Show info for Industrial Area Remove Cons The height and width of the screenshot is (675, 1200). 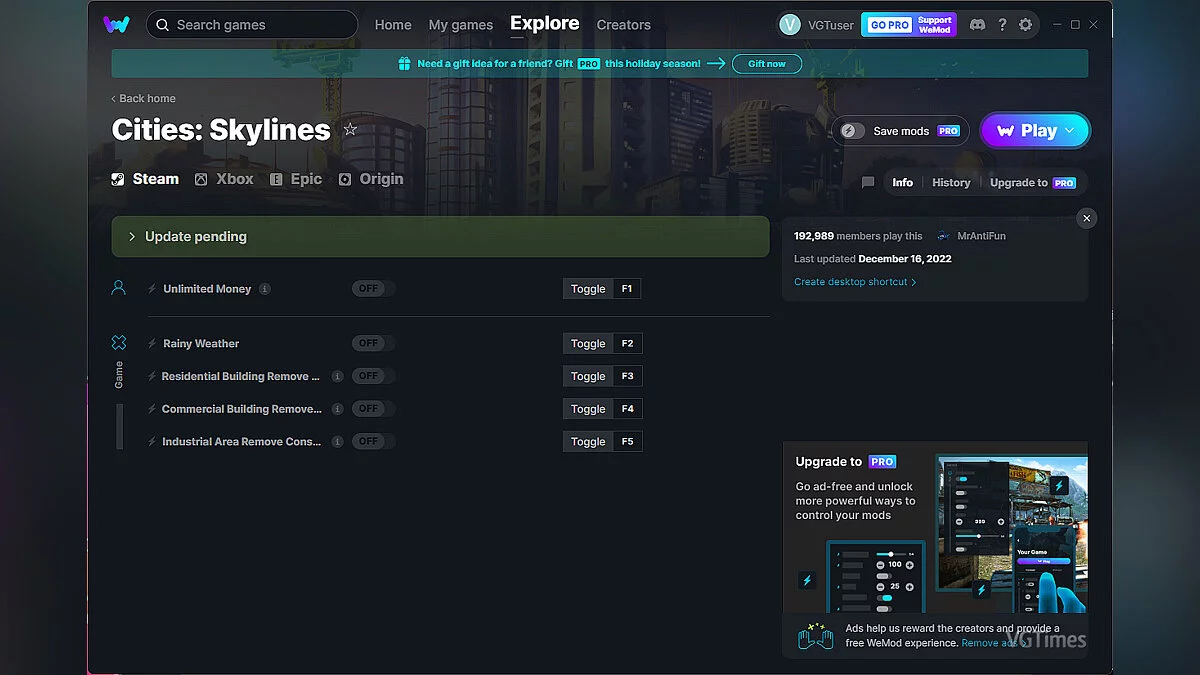[337, 442]
